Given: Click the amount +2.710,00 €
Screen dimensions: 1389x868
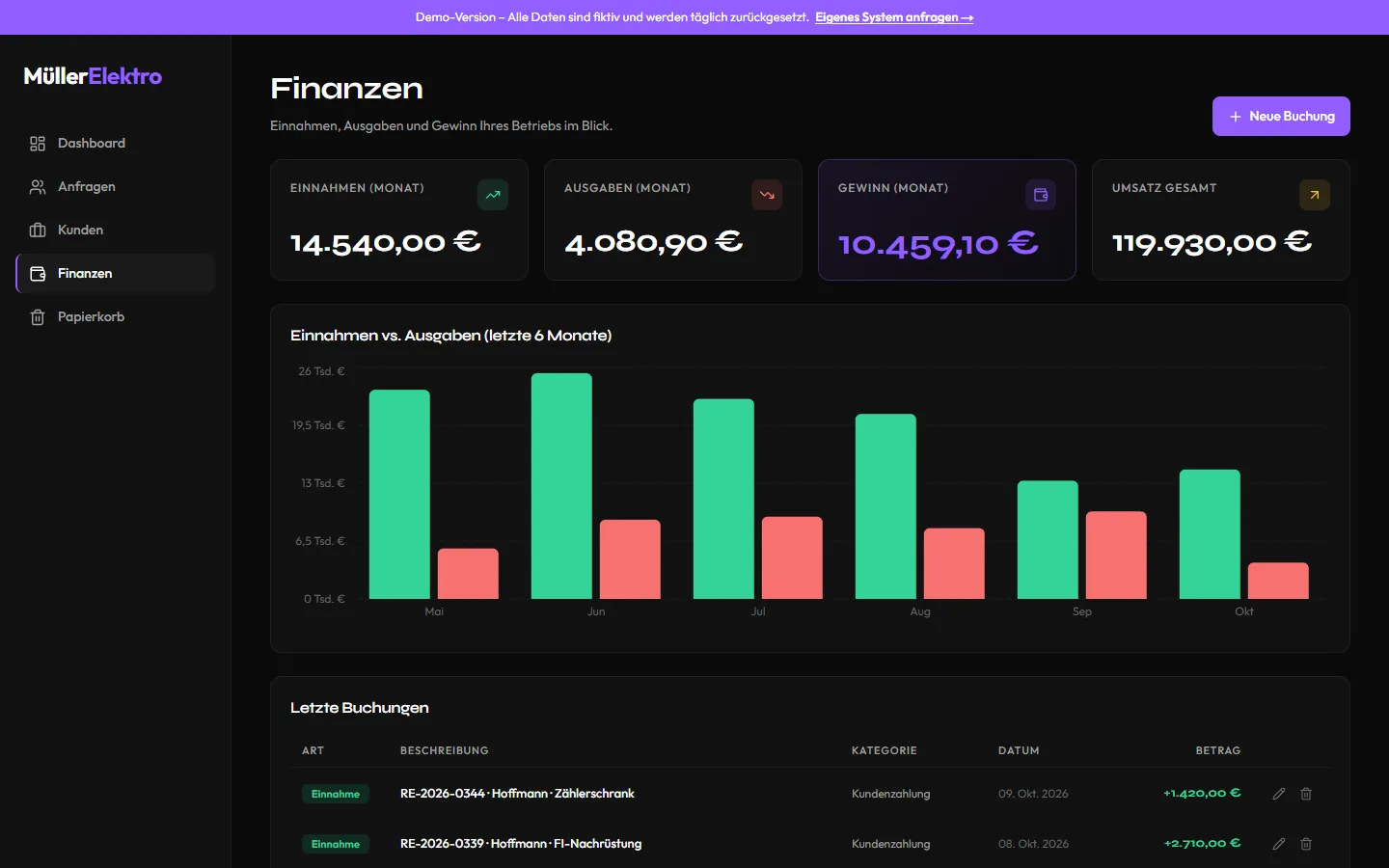Looking at the screenshot, I should (x=1202, y=844).
